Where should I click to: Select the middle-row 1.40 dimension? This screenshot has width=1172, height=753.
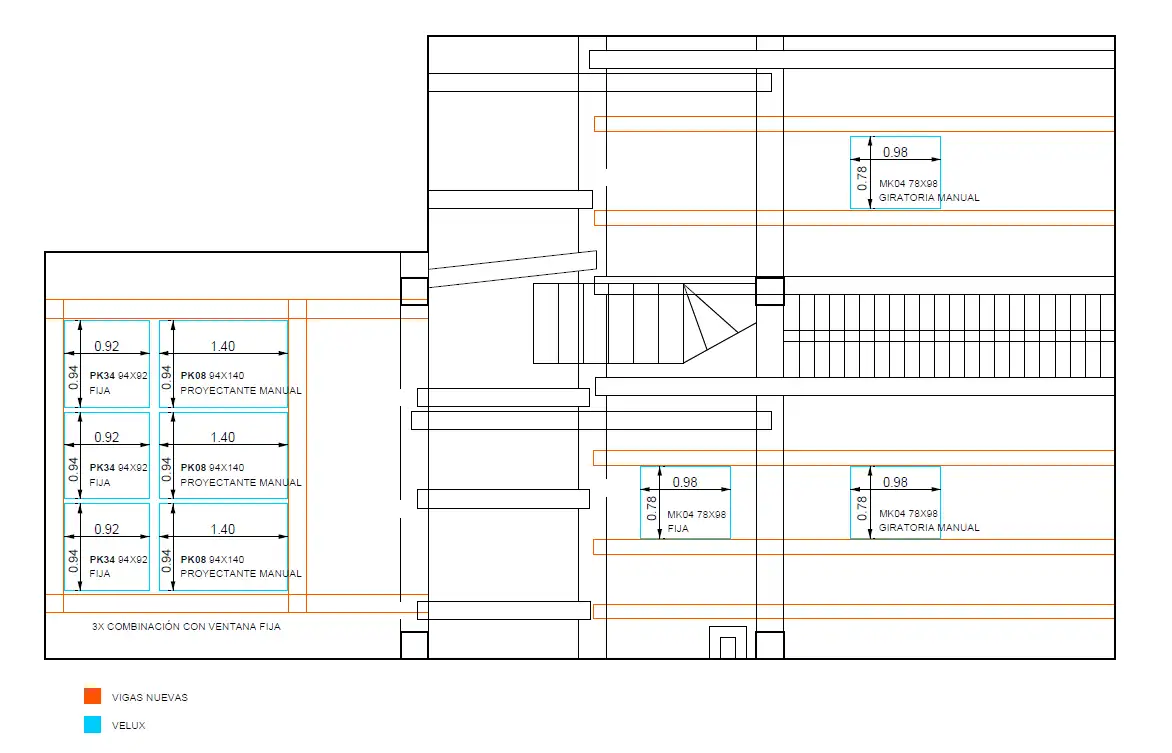click(223, 437)
